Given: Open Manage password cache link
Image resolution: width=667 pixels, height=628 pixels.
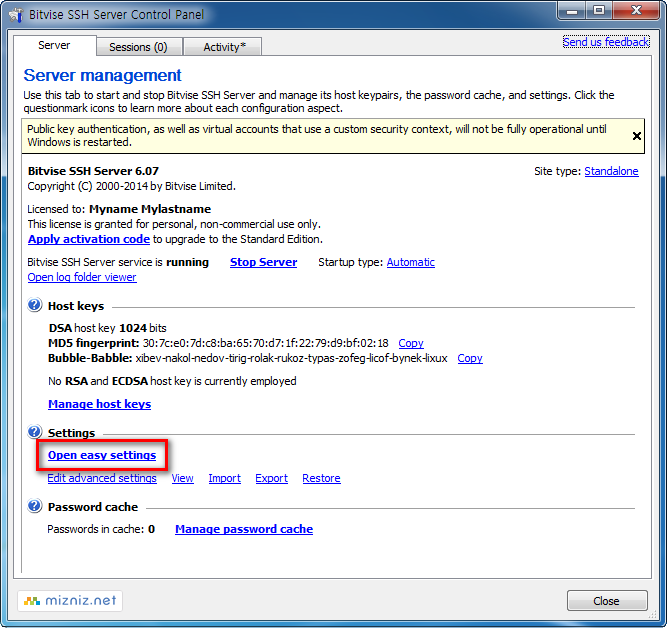Looking at the screenshot, I should coord(244,529).
